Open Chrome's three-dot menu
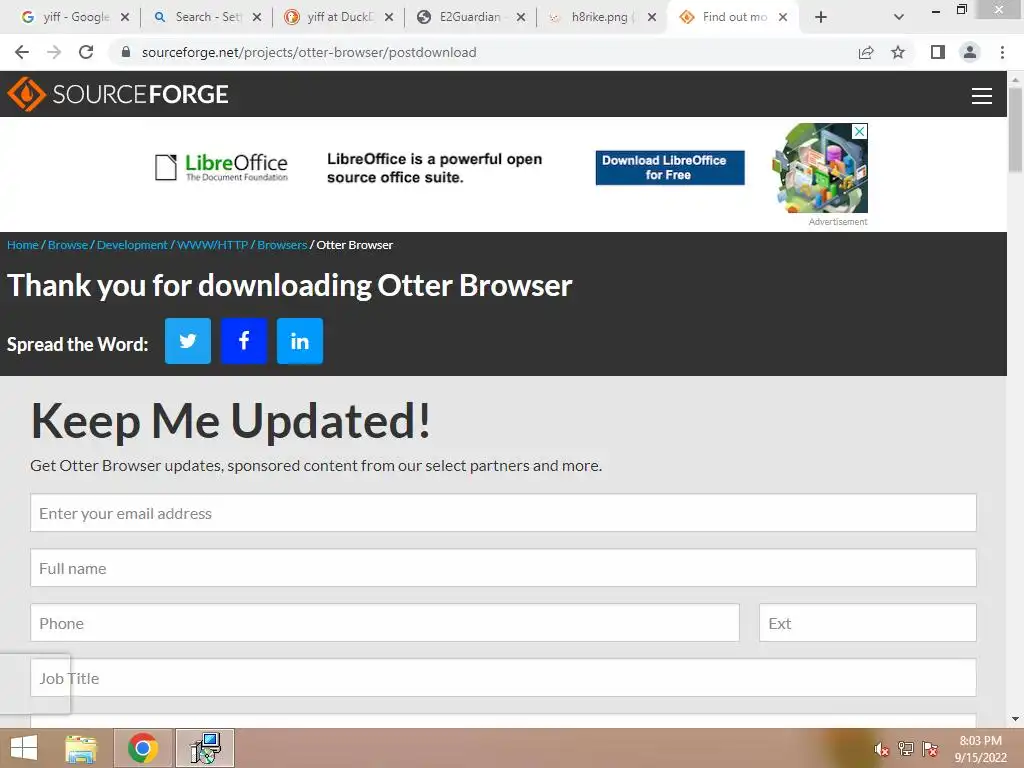This screenshot has height=768, width=1024. 1002,52
